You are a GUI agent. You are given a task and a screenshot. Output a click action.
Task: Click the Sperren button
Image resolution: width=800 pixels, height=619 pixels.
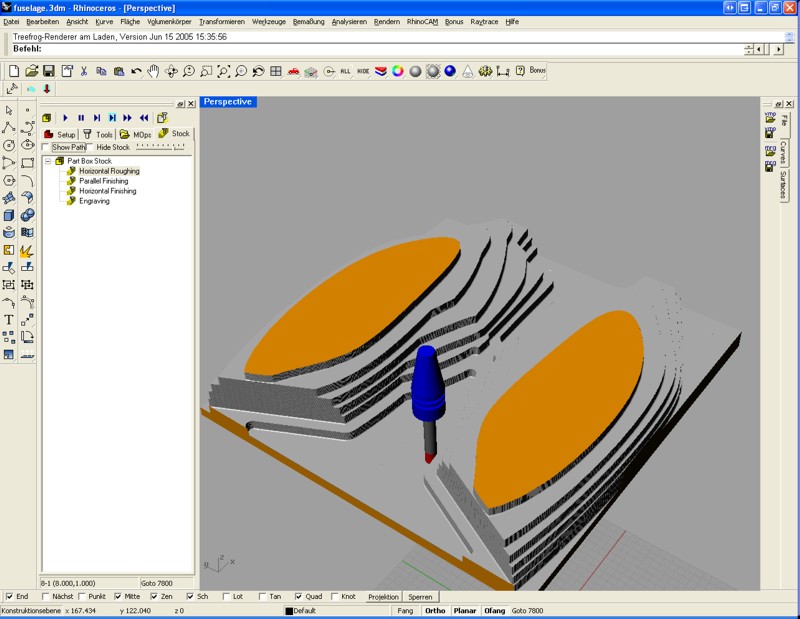point(420,597)
